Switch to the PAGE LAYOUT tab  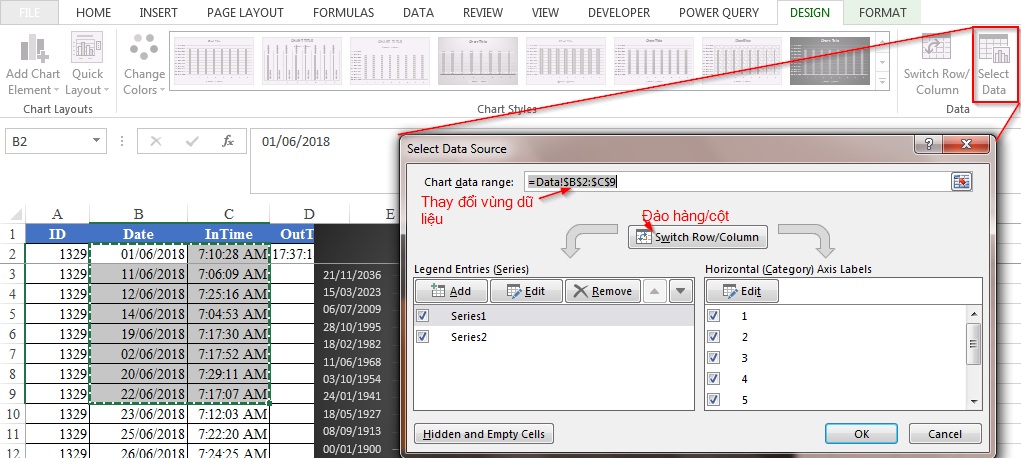coord(245,12)
